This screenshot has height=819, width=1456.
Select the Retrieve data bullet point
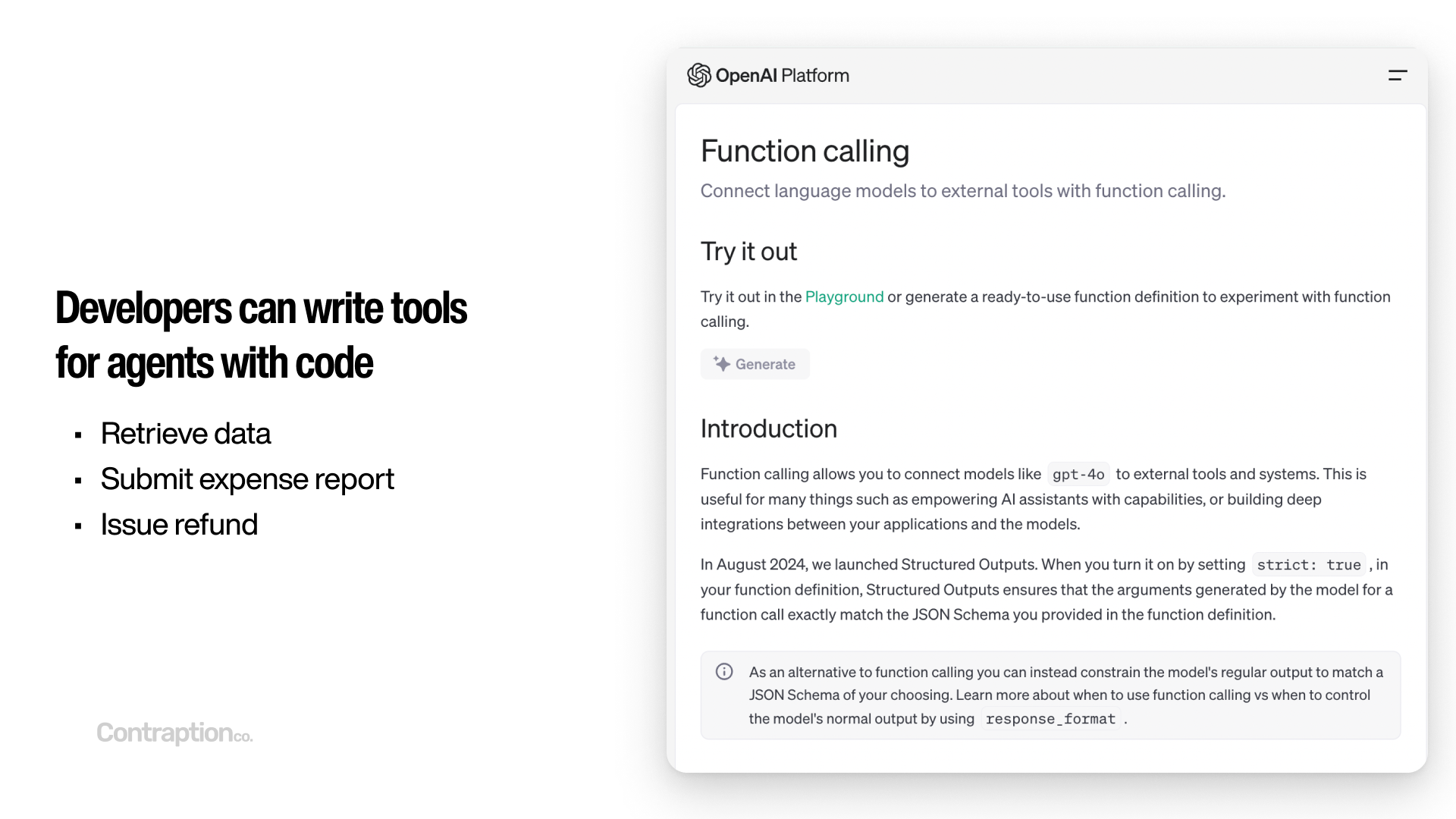point(186,433)
